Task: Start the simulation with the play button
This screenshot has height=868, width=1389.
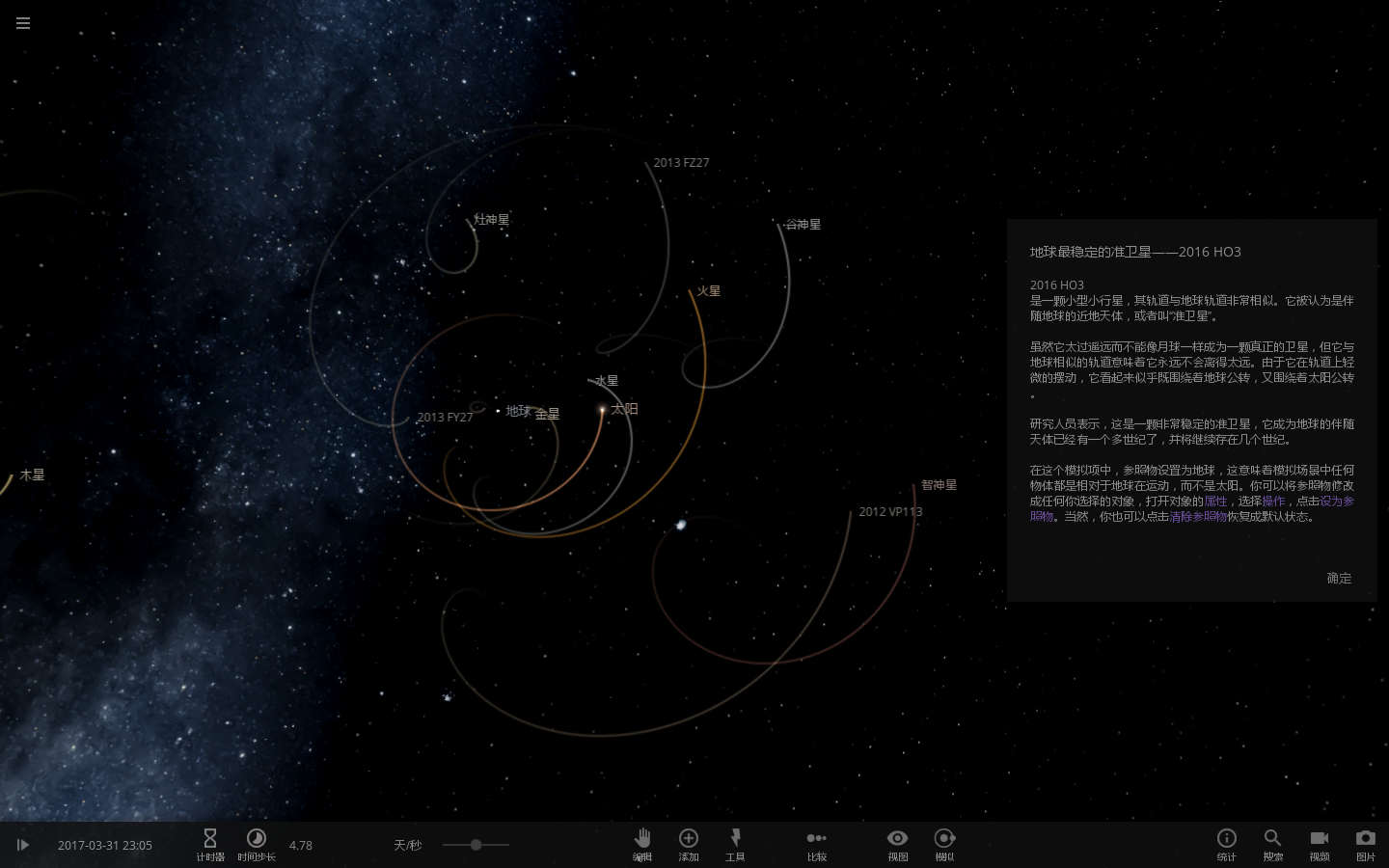Action: point(23,845)
